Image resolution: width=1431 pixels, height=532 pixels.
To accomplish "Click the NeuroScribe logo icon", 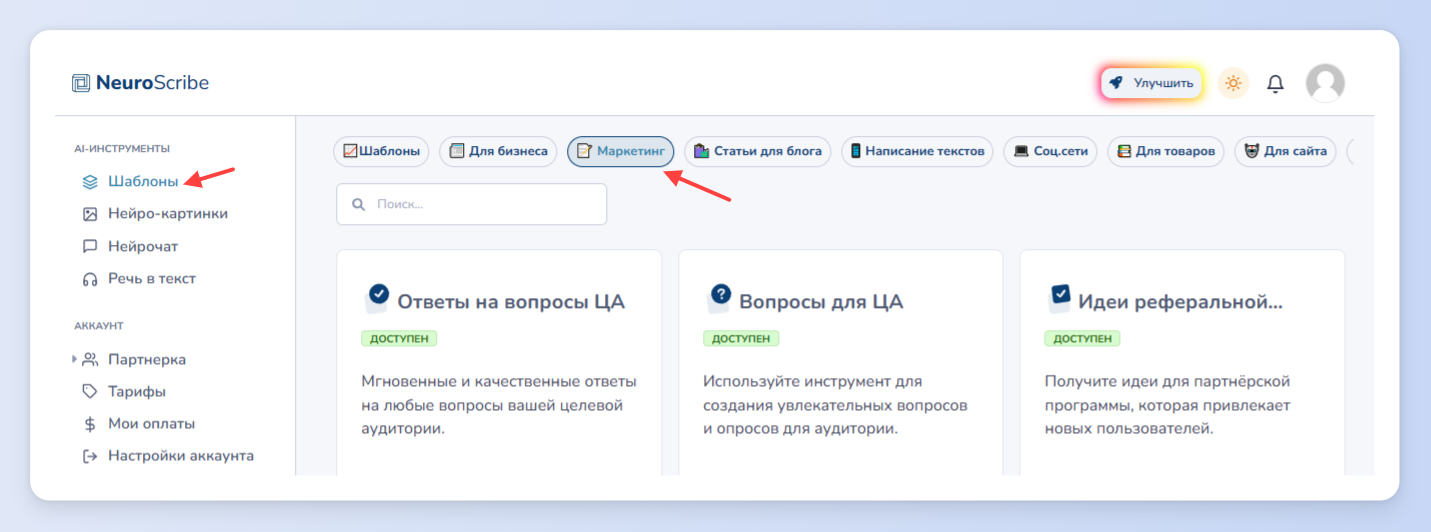I will (81, 83).
